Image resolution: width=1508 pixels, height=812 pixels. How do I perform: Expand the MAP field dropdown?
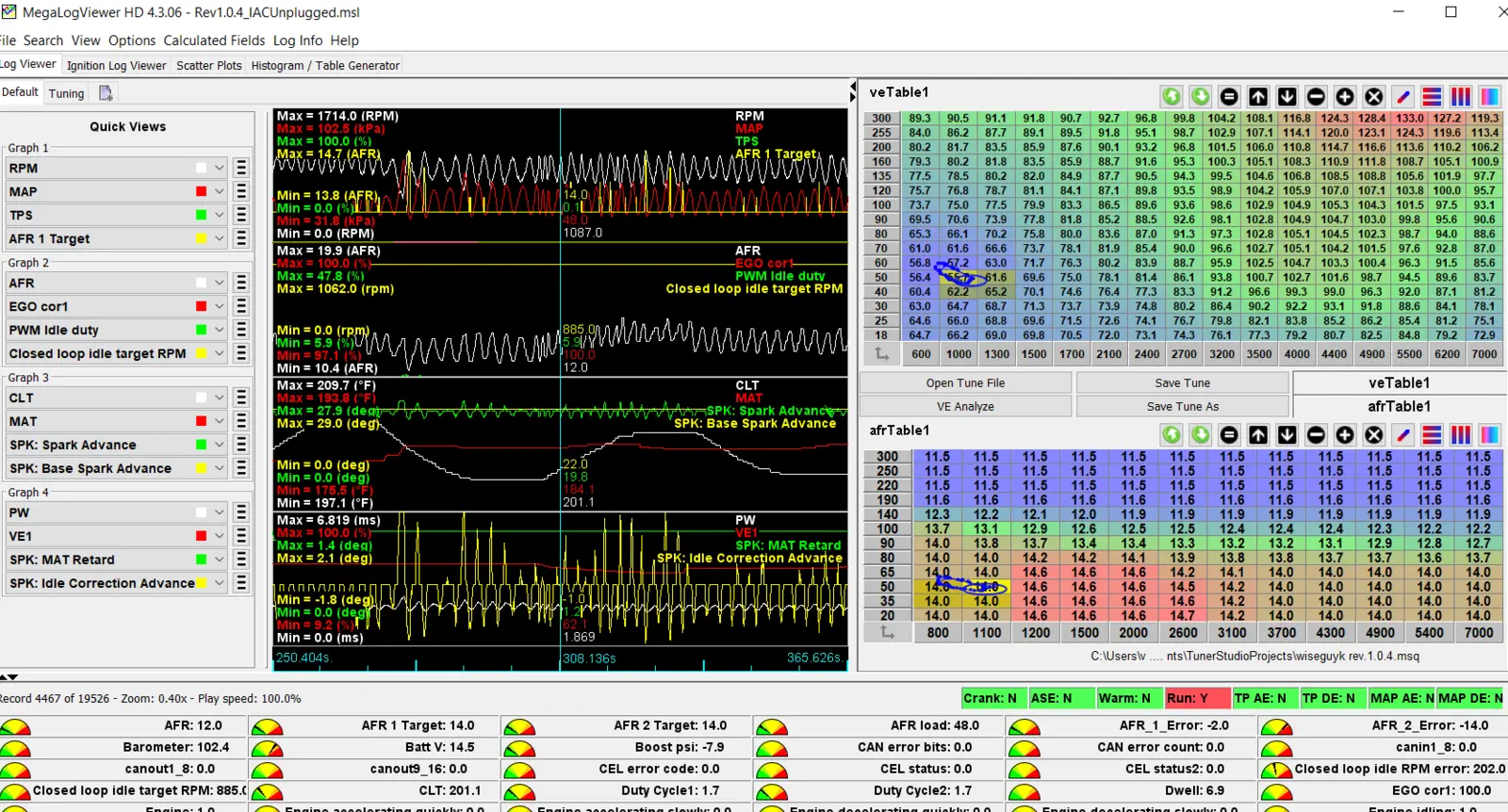pos(219,191)
